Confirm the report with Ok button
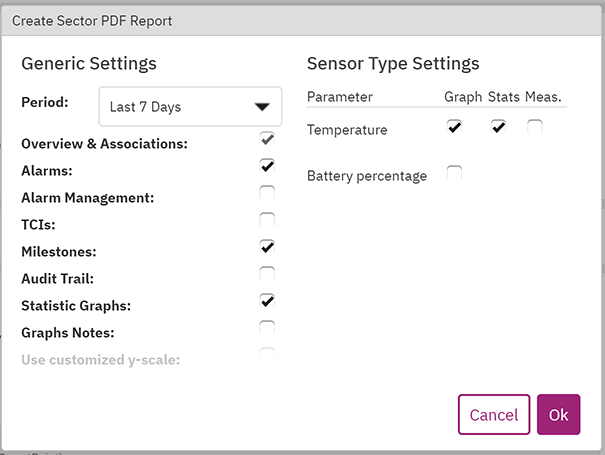Viewport: 605px width, 455px height. 558,414
